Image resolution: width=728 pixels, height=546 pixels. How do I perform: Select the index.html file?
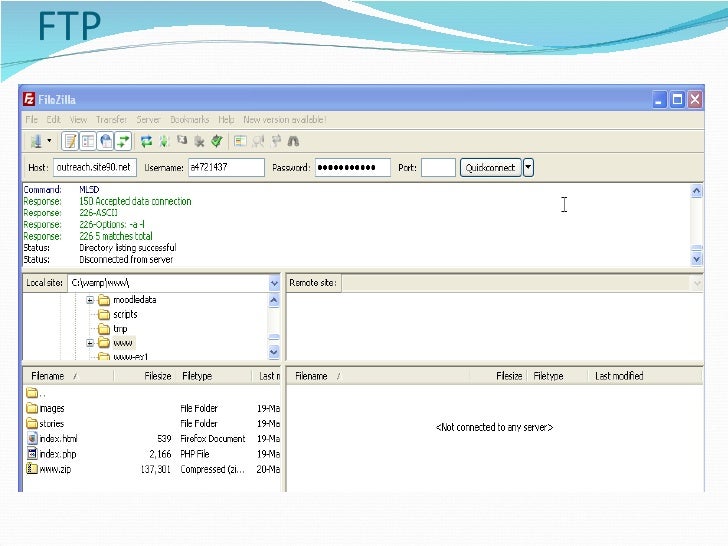pos(52,438)
